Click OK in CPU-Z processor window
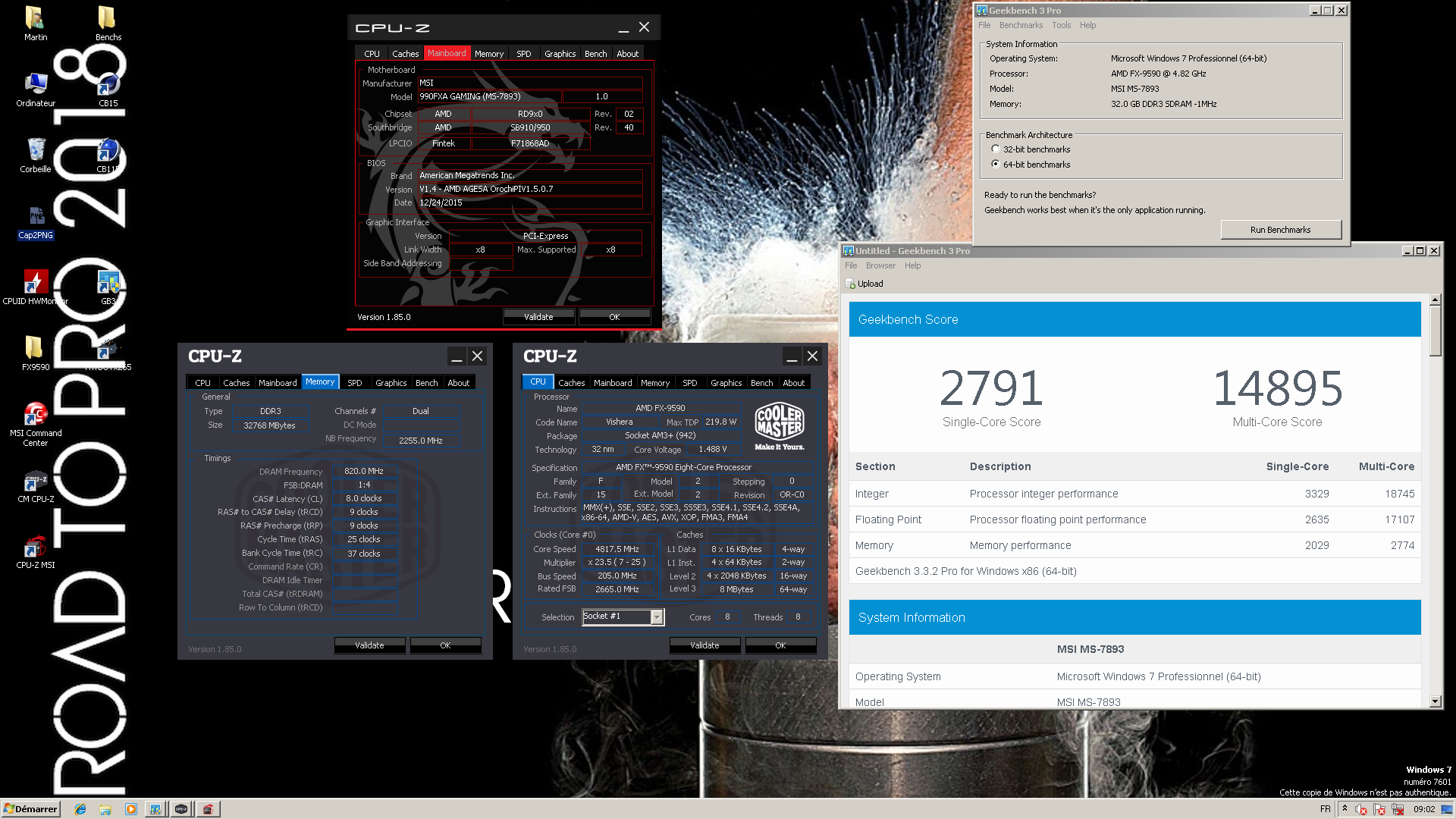This screenshot has width=1456, height=819. coord(780,645)
